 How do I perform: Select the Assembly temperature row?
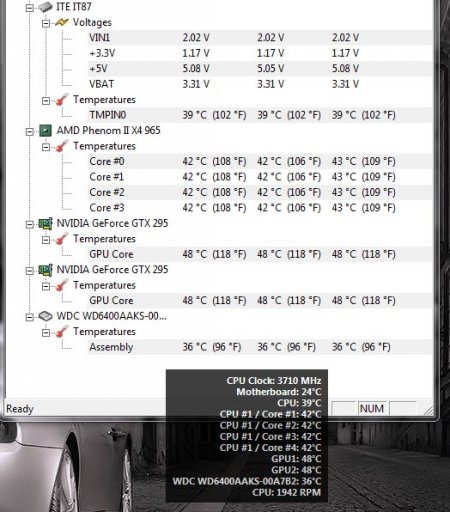coord(260,347)
